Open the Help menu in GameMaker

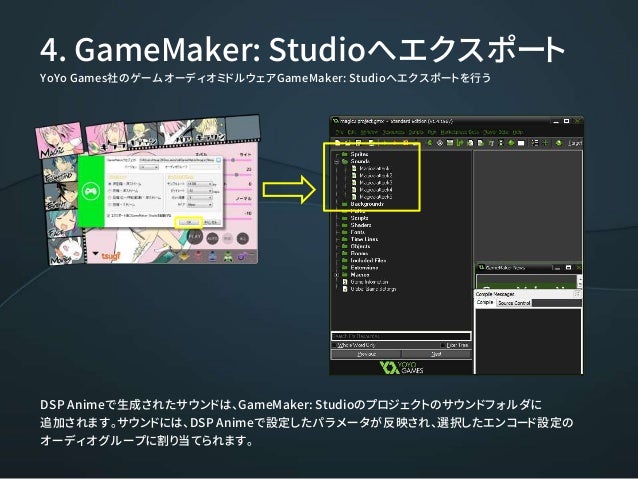tap(518, 132)
